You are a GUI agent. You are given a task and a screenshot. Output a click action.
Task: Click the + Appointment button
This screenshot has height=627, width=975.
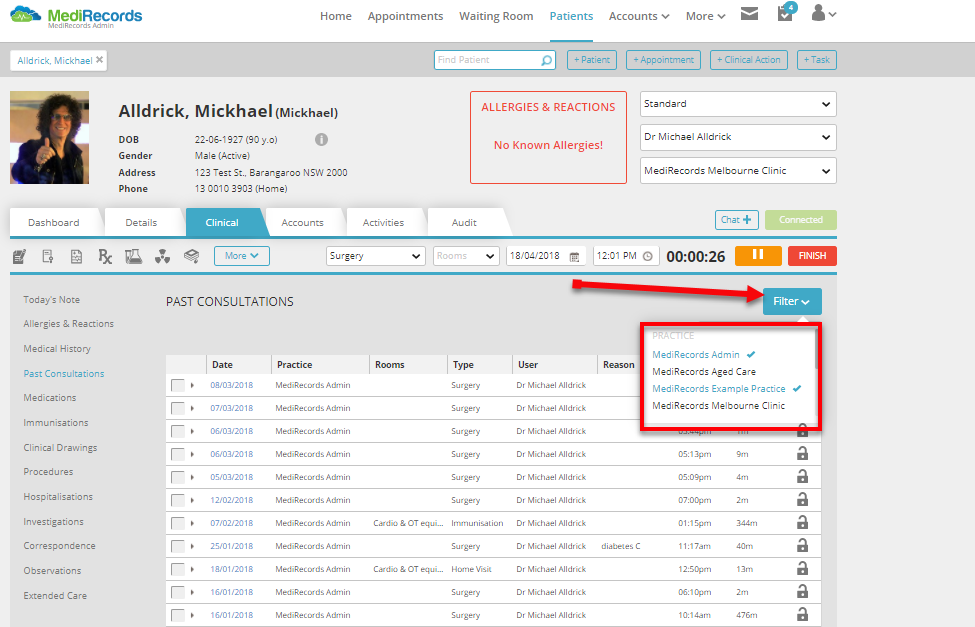tap(663, 60)
